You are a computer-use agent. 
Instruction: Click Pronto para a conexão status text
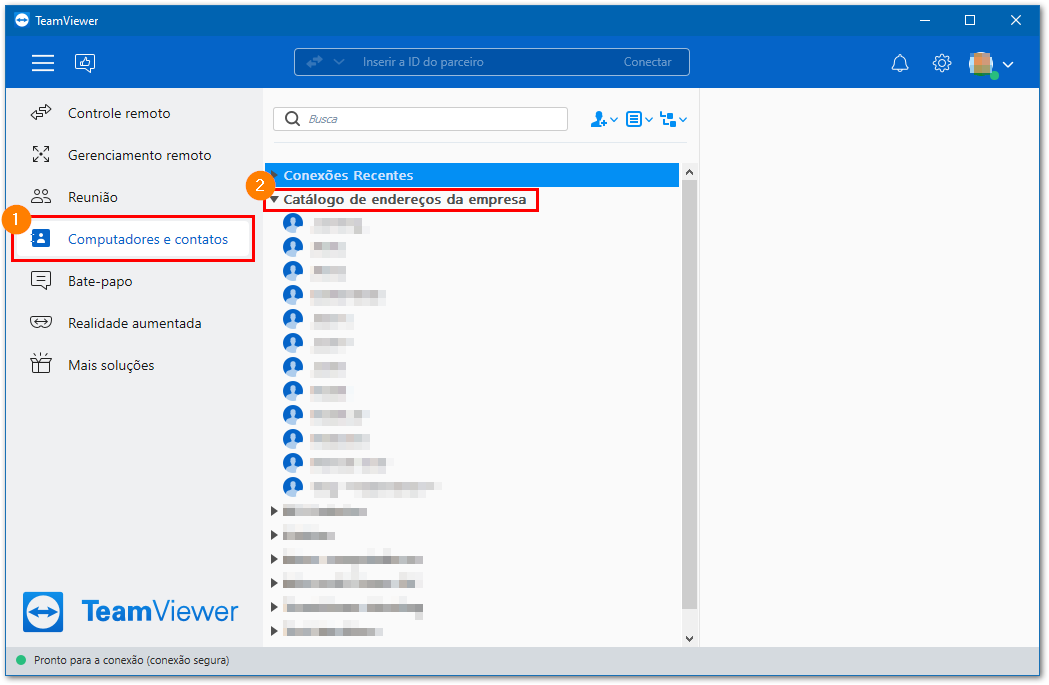pos(132,660)
